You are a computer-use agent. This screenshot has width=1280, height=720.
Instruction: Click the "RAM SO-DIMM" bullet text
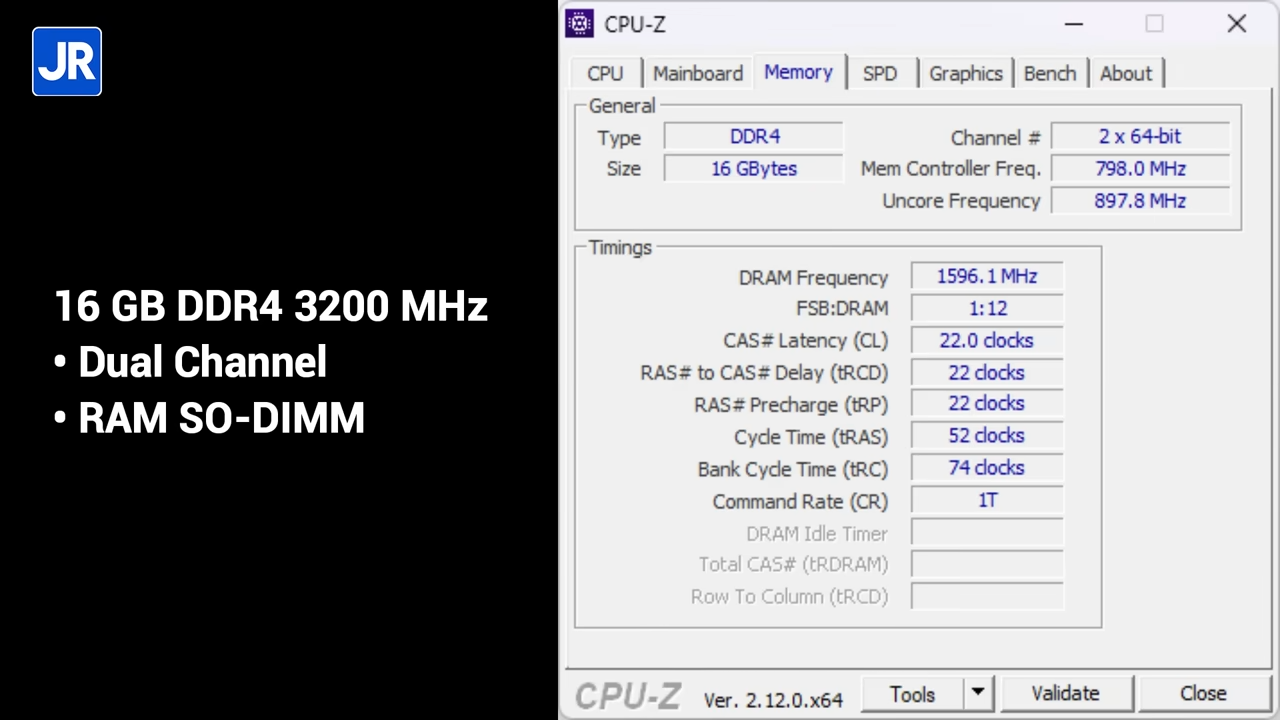click(221, 419)
